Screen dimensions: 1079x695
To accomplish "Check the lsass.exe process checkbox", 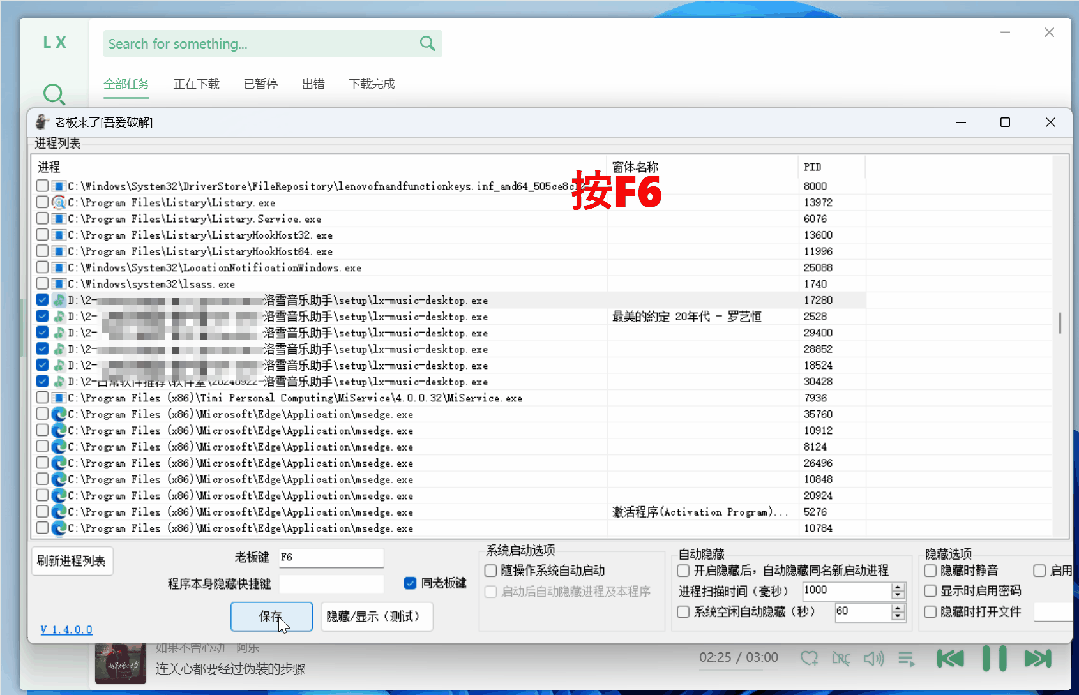I will tap(43, 284).
